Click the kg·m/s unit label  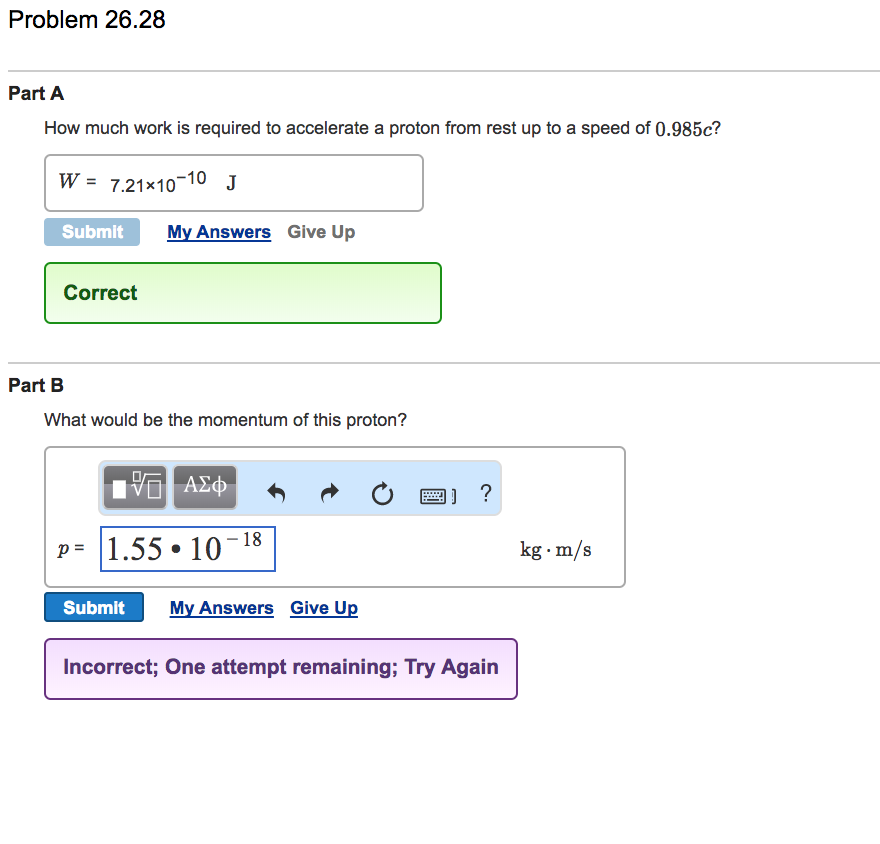(555, 548)
